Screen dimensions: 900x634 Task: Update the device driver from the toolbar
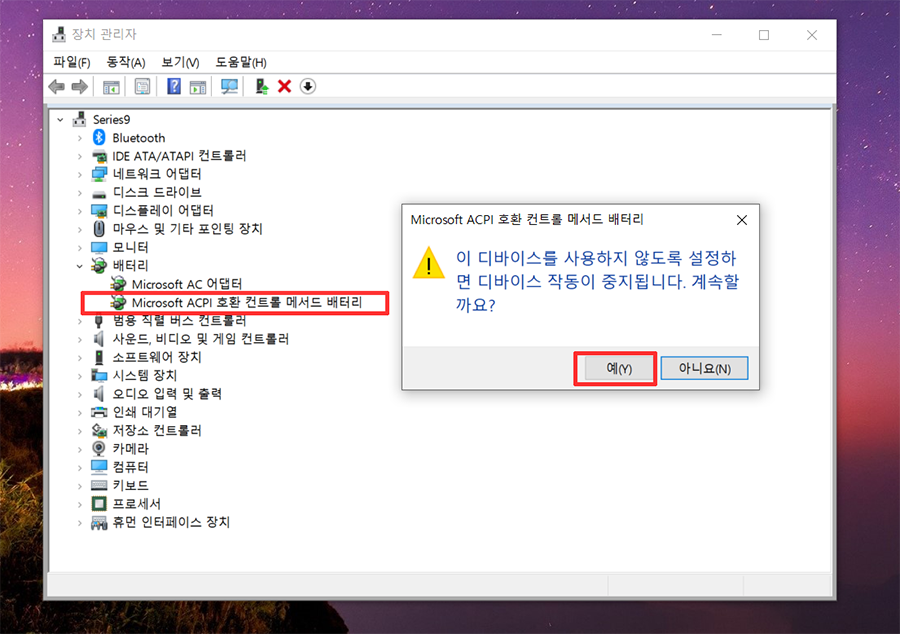(262, 87)
